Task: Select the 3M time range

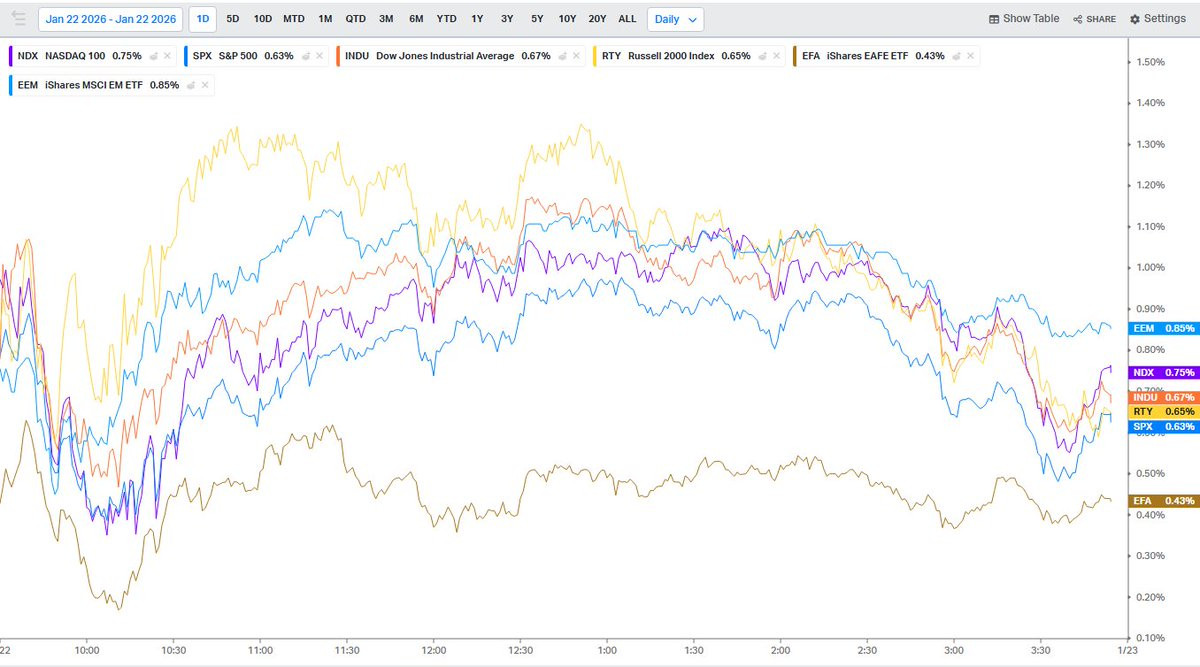Action: click(386, 19)
